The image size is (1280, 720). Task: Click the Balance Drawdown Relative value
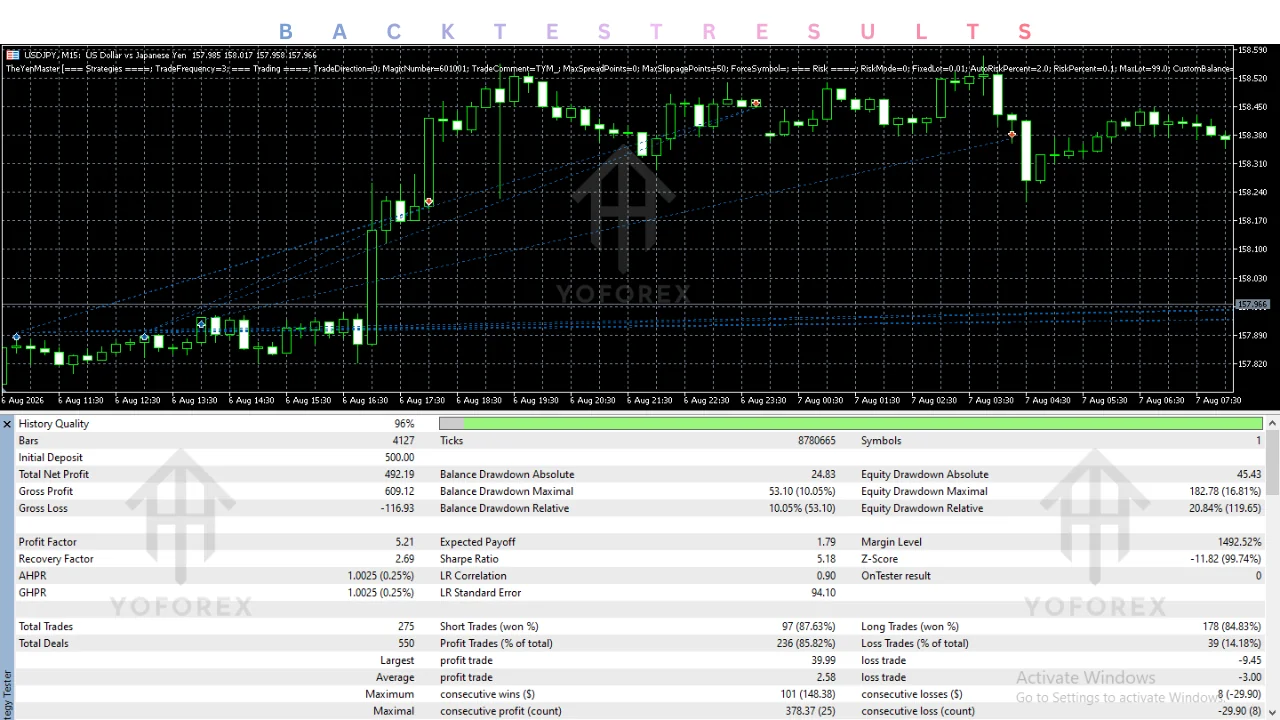(802, 509)
